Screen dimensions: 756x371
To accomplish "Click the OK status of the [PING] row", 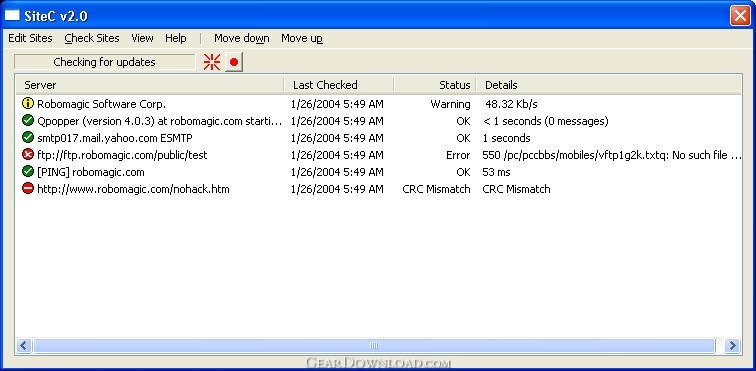I will (463, 172).
